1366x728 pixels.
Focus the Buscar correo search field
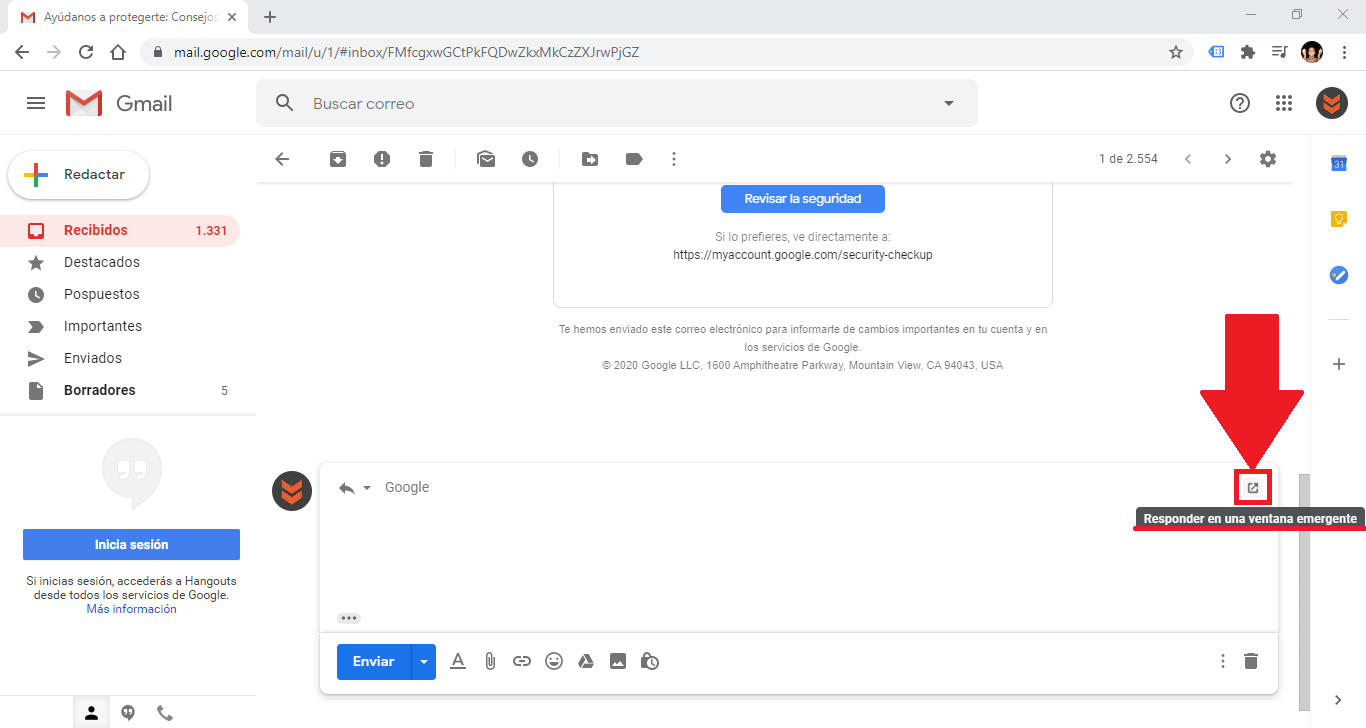[x=617, y=103]
